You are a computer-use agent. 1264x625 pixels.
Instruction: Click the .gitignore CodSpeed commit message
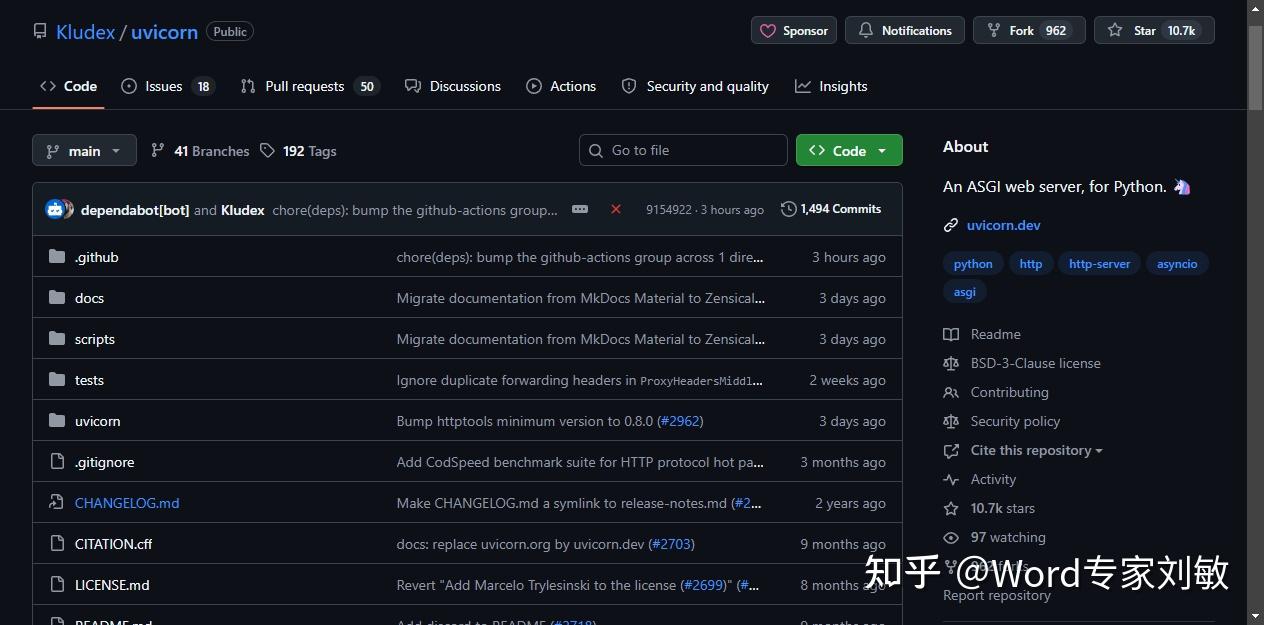coord(580,462)
